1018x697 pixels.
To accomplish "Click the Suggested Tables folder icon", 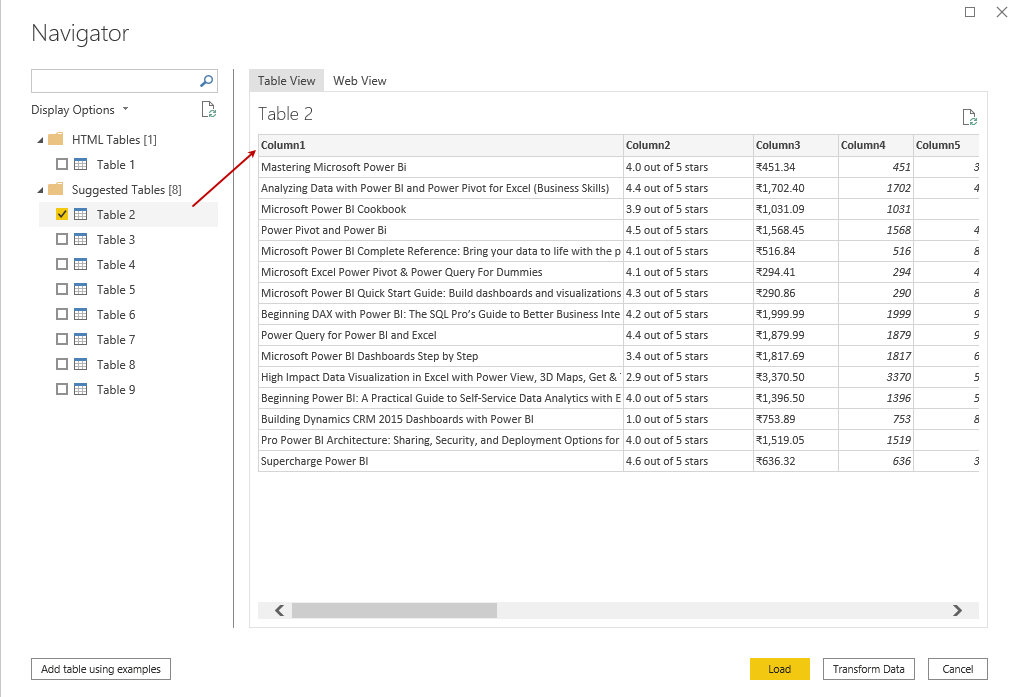I will click(56, 189).
